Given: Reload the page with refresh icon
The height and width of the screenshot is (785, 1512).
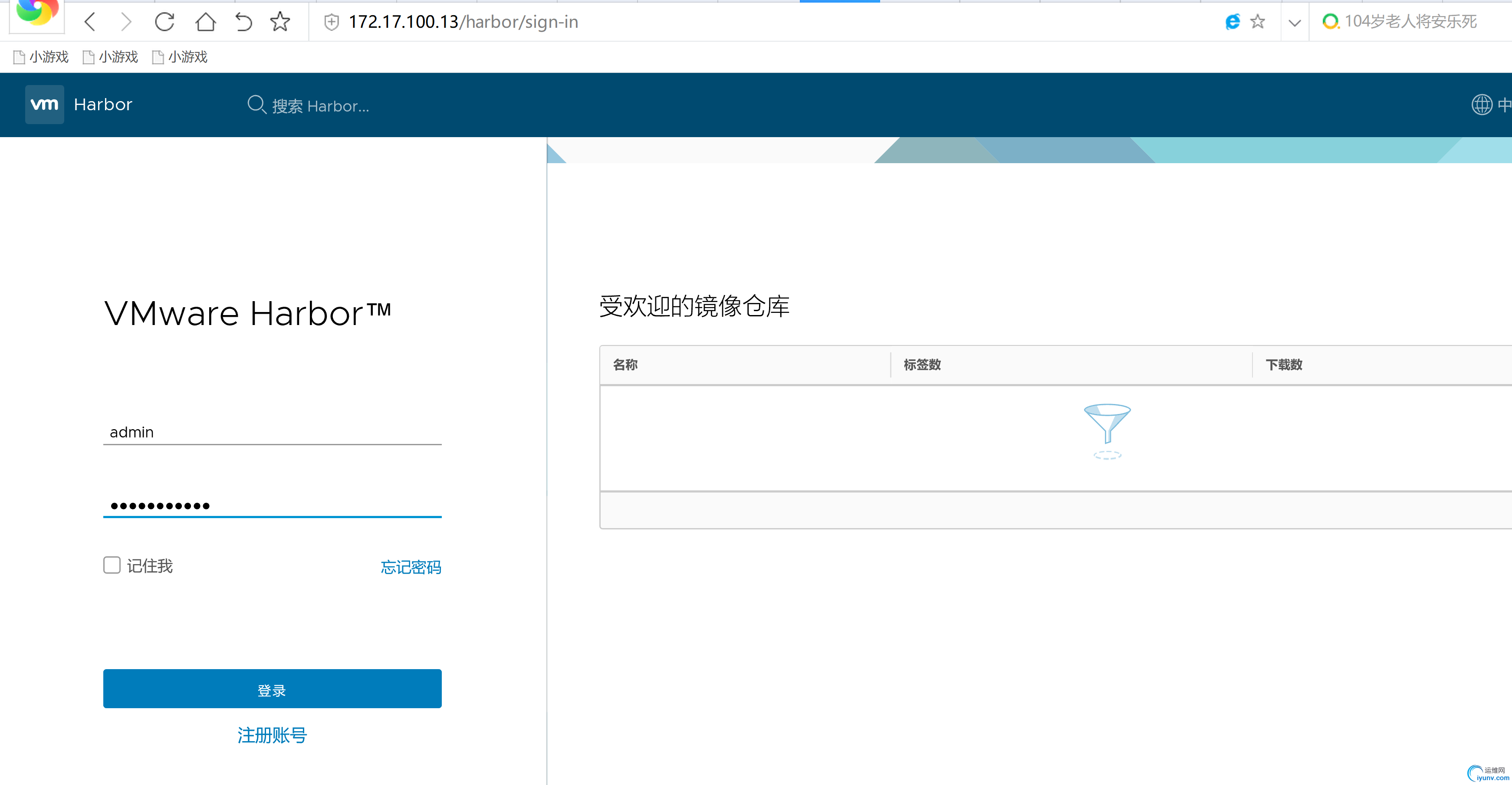Looking at the screenshot, I should 164,22.
